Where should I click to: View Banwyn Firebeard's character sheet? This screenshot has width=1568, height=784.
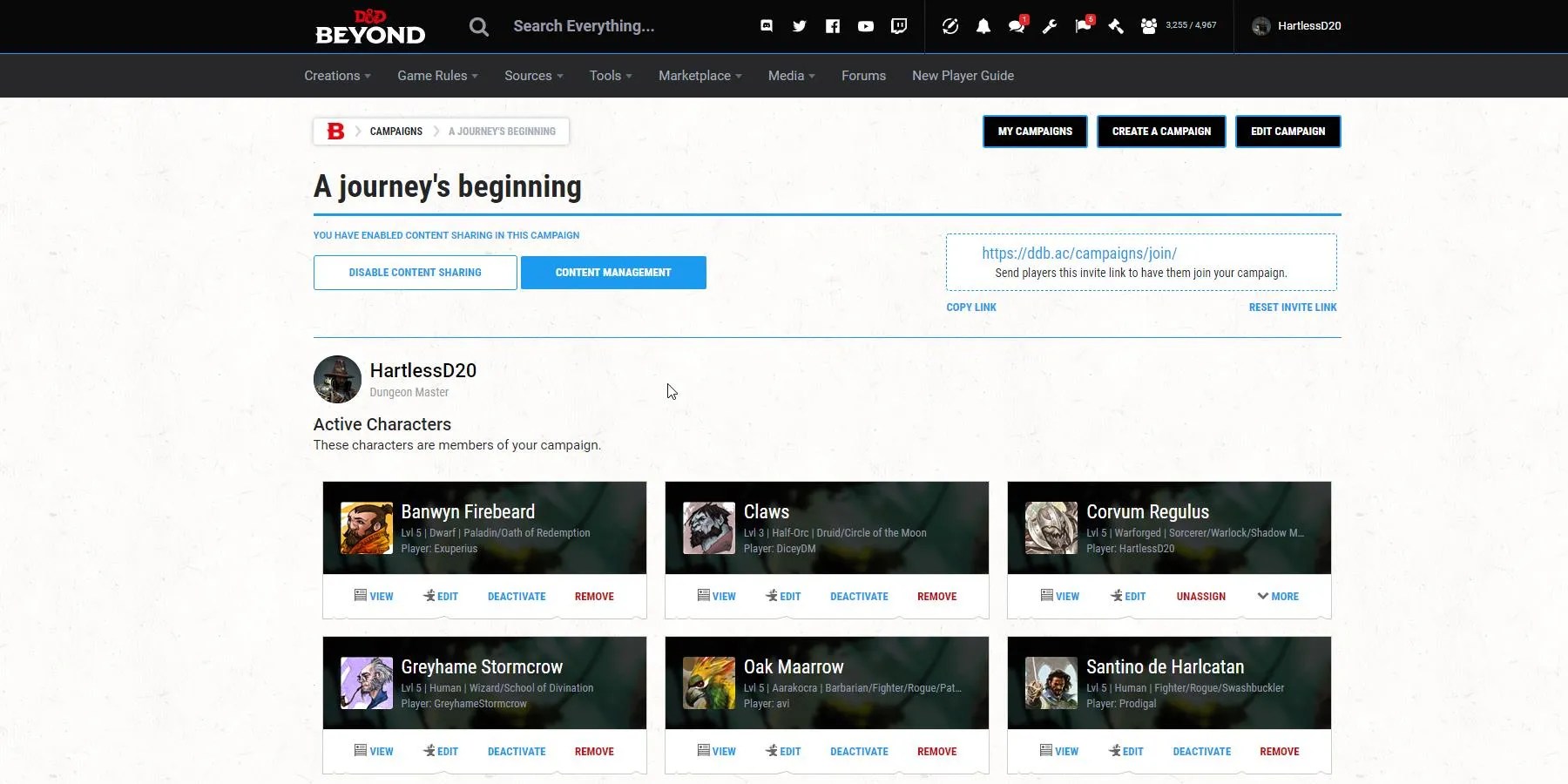(374, 597)
